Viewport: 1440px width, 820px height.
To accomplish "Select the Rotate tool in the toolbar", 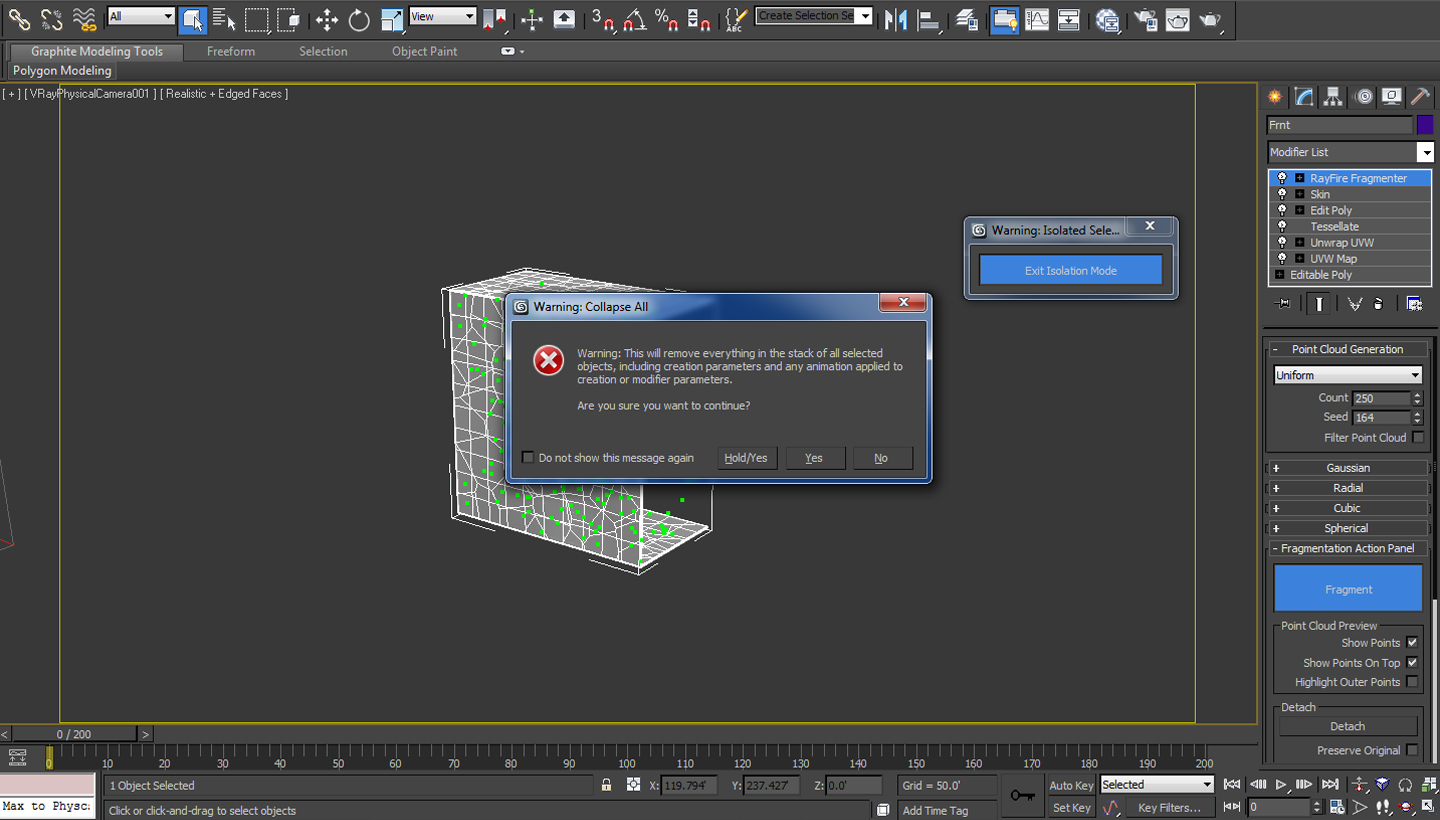I will point(359,19).
